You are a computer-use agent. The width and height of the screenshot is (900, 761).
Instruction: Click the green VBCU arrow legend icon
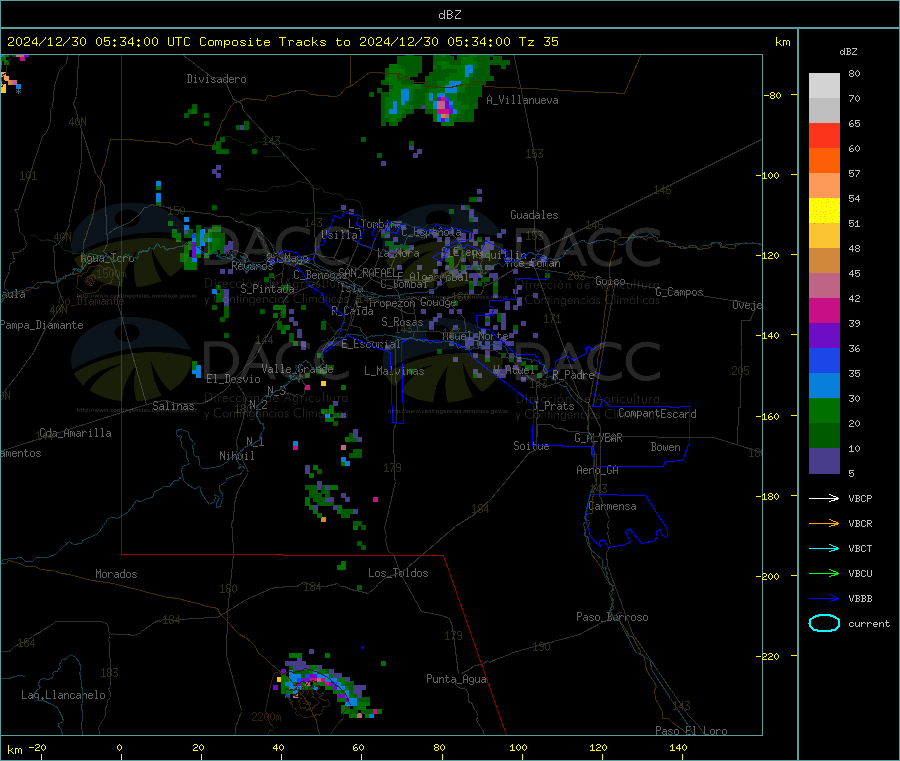click(824, 573)
